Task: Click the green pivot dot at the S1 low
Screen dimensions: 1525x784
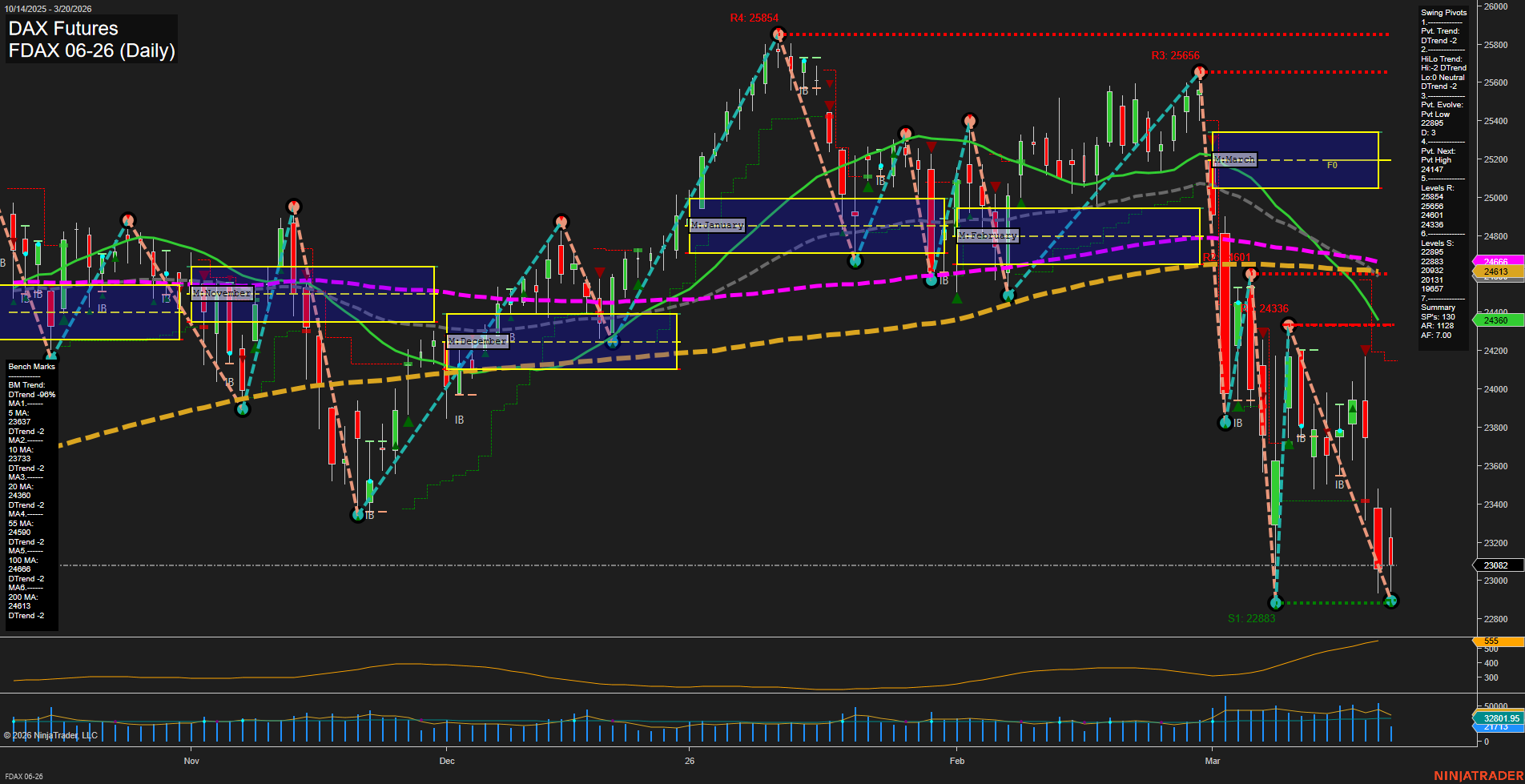Action: [x=1276, y=602]
